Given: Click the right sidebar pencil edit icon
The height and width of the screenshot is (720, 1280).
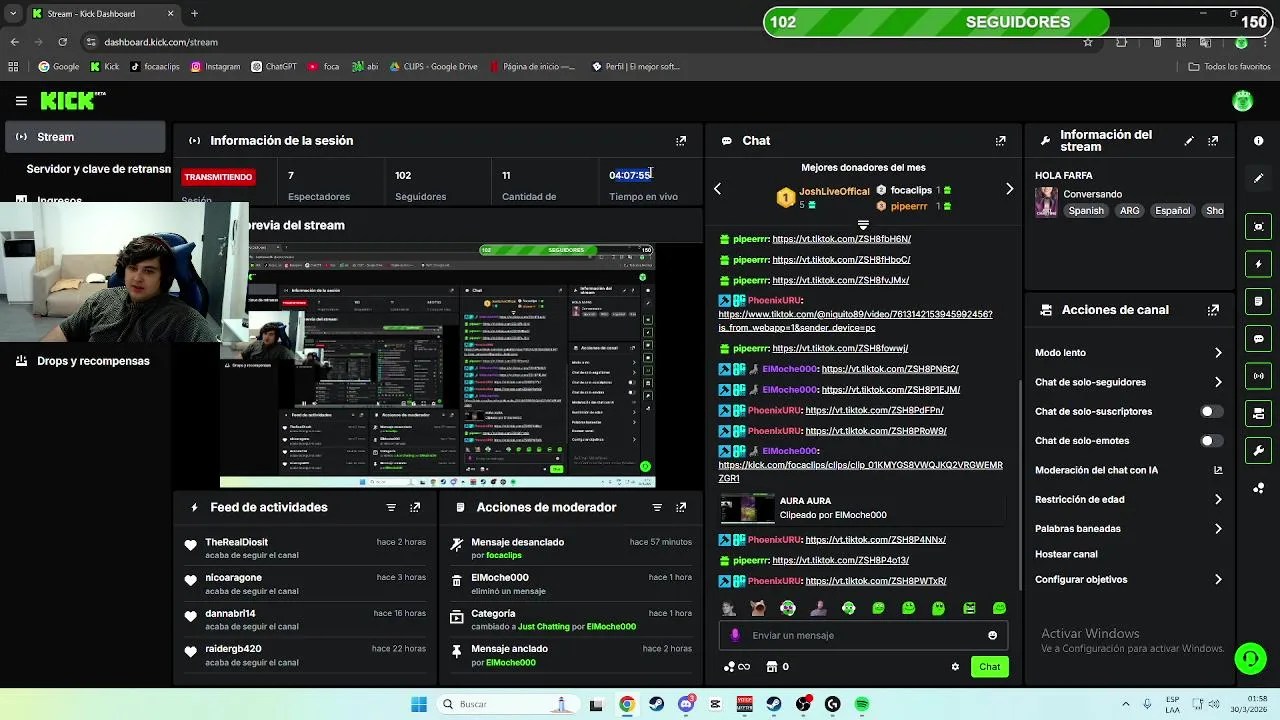Looking at the screenshot, I should (1258, 178).
